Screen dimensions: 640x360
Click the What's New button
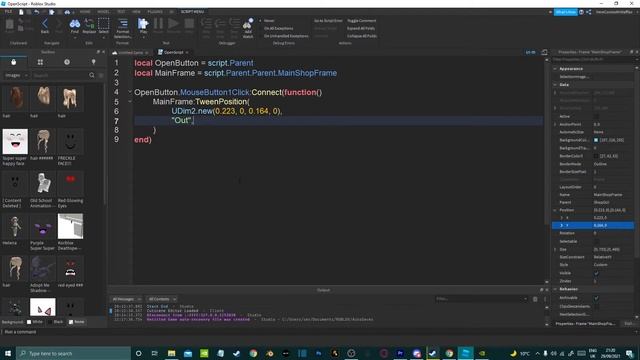(x=565, y=12)
